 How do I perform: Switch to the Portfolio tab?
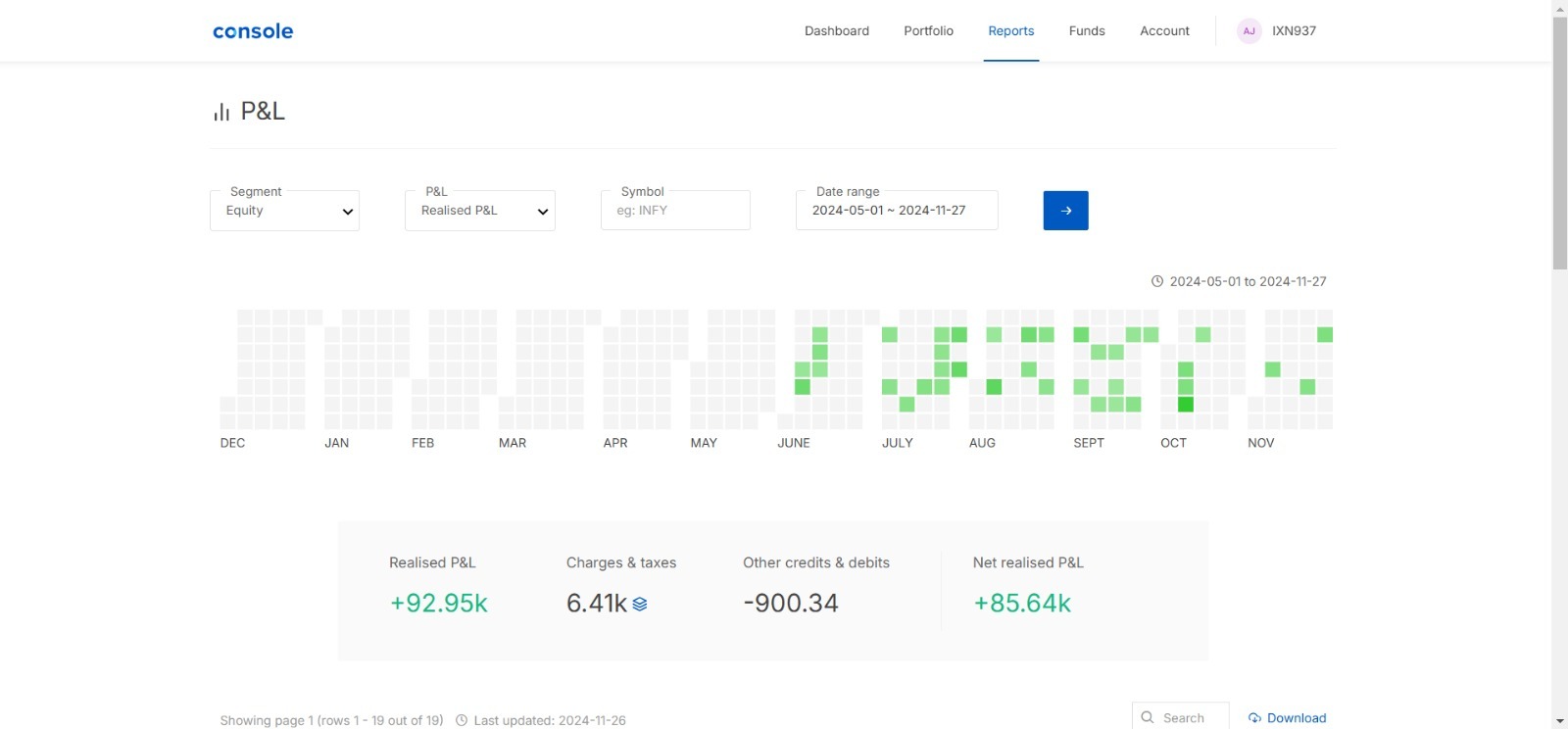point(928,31)
